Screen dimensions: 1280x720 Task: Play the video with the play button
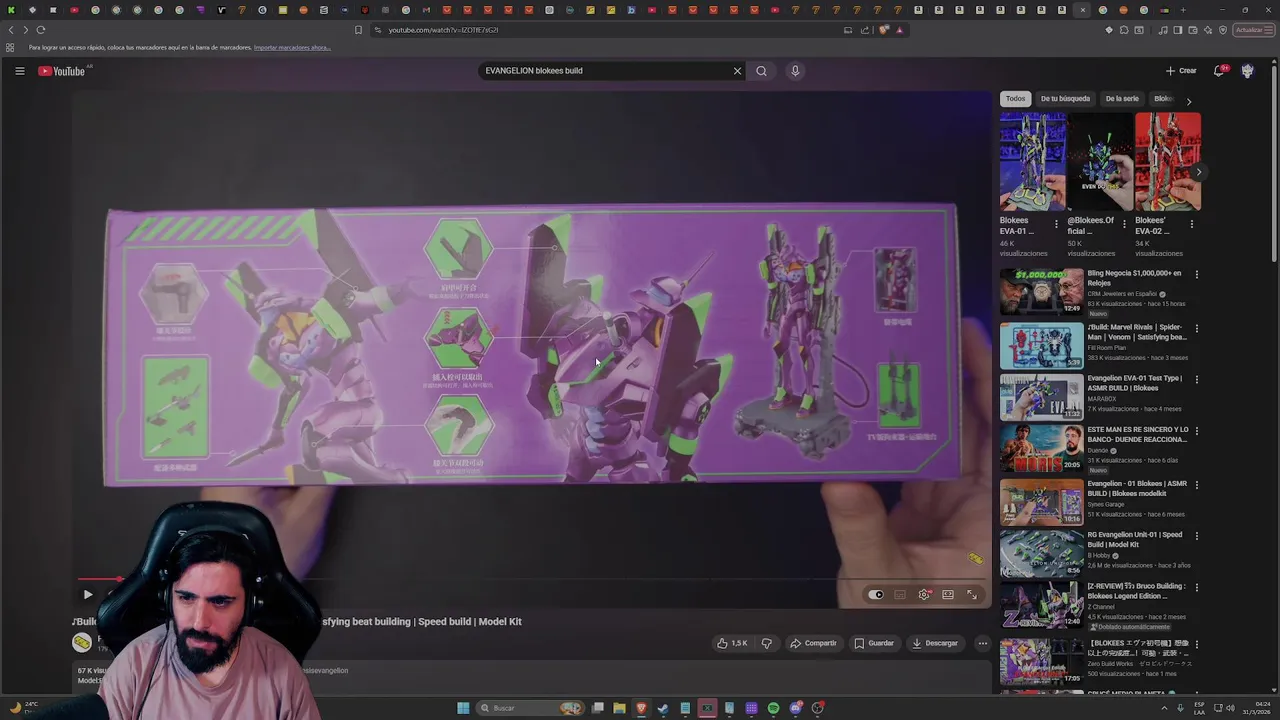[x=88, y=594]
